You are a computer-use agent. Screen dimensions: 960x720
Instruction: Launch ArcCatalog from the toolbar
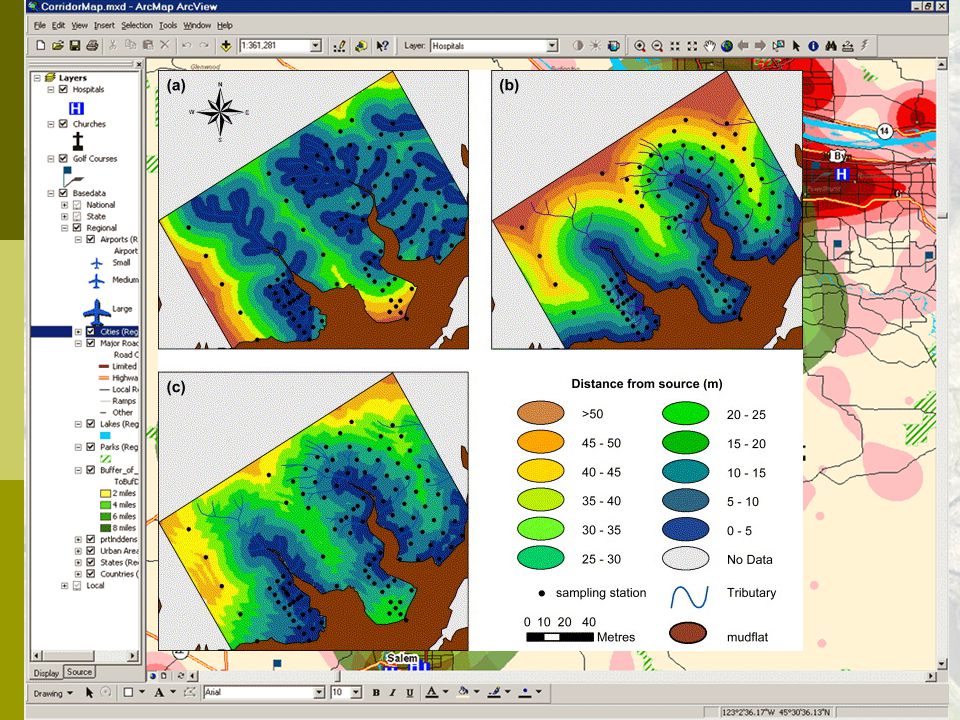click(x=361, y=46)
